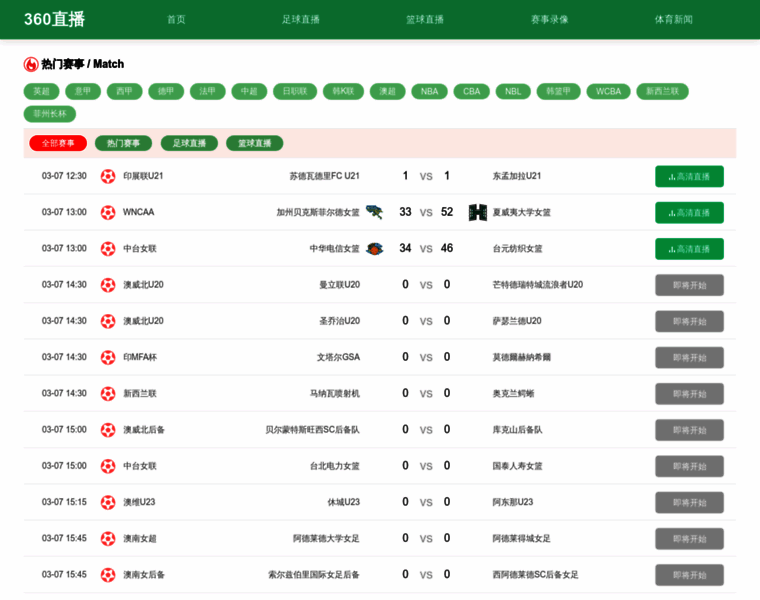The width and height of the screenshot is (760, 600).
Task: Select the 篮球直播 filter tab below the tags
Action: pyautogui.click(x=254, y=143)
